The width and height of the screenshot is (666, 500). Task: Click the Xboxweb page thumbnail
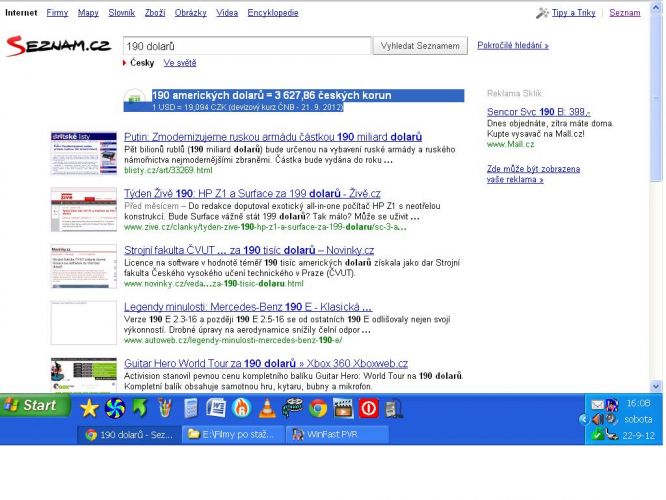click(x=84, y=375)
